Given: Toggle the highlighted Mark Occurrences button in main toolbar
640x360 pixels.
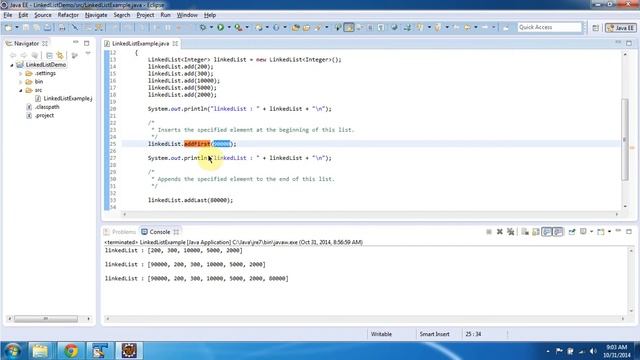Looking at the screenshot, I should [x=349, y=27].
